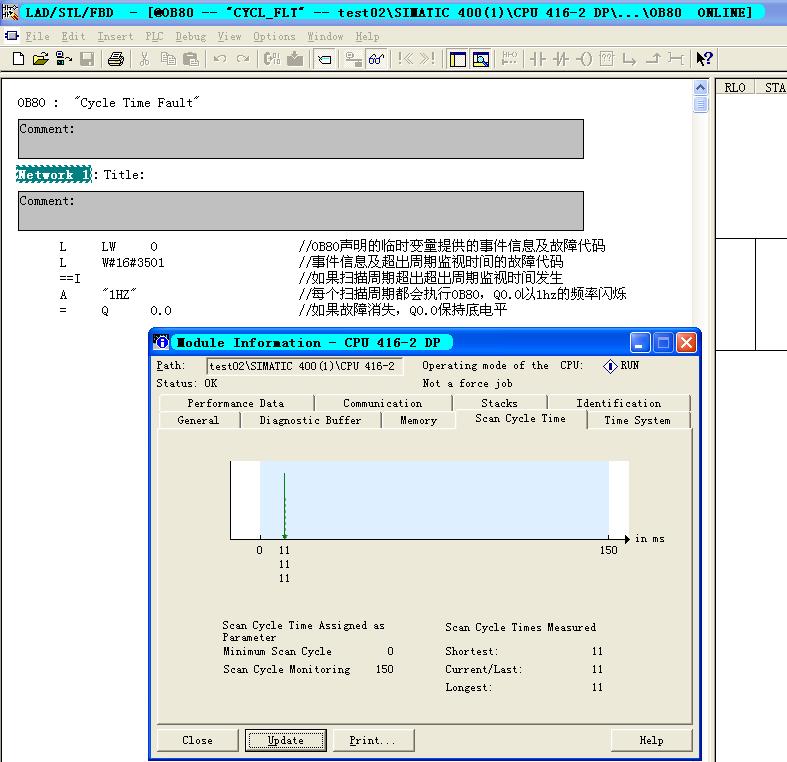Click the OB80 block comment box

point(301,139)
